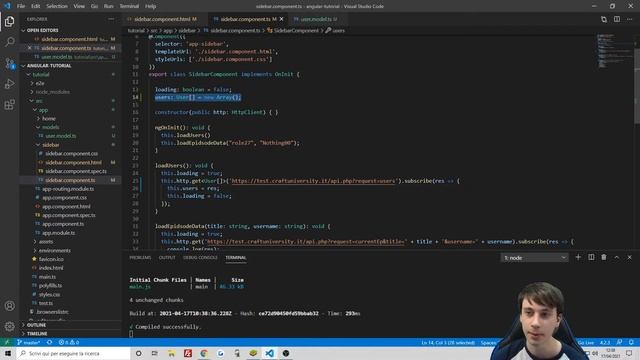
Task: Close the terminal panel
Action: click(629, 258)
